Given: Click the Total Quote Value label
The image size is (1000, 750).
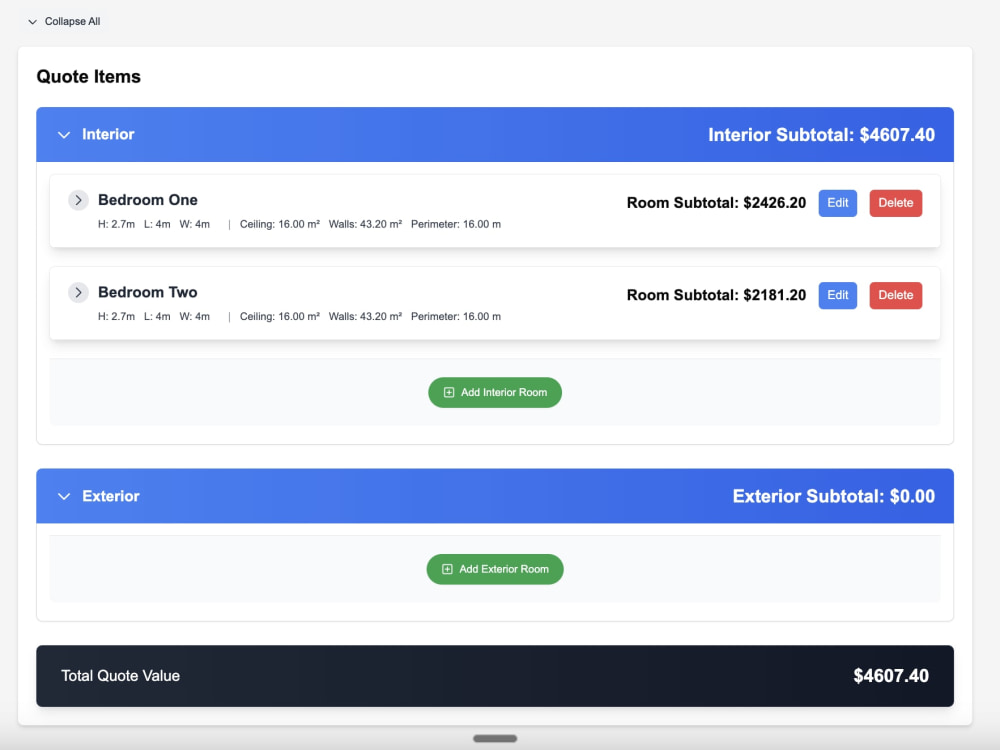Looking at the screenshot, I should point(121,676).
